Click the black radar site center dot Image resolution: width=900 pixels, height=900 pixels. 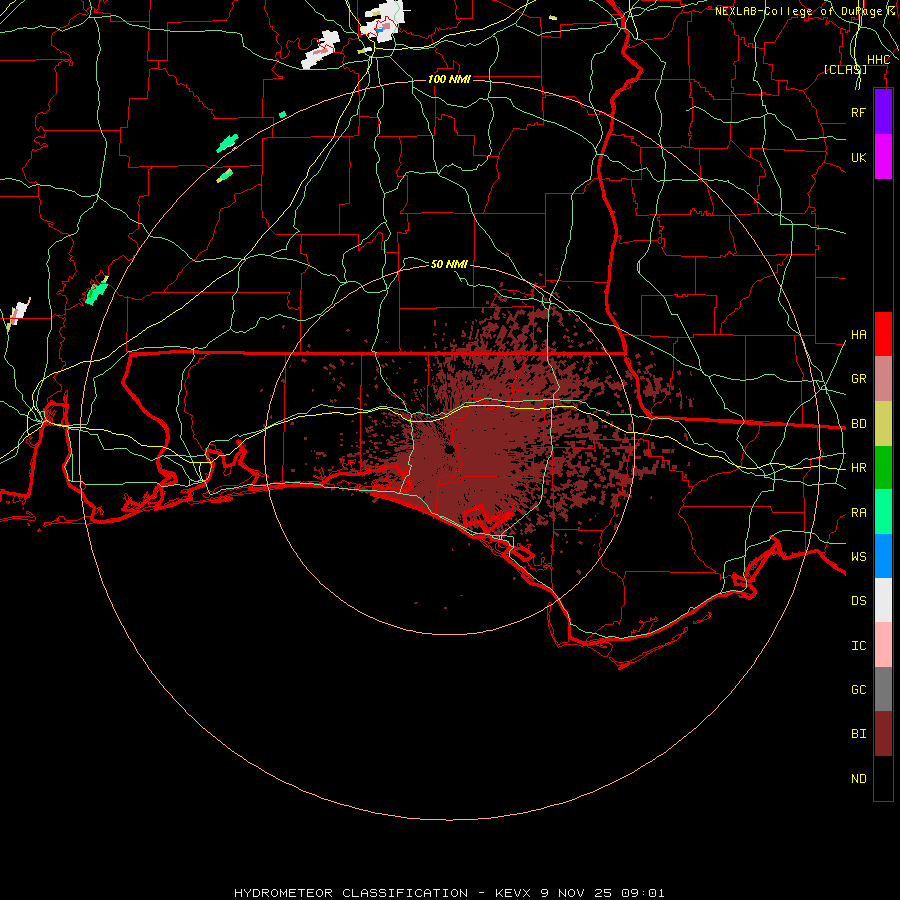tap(449, 450)
